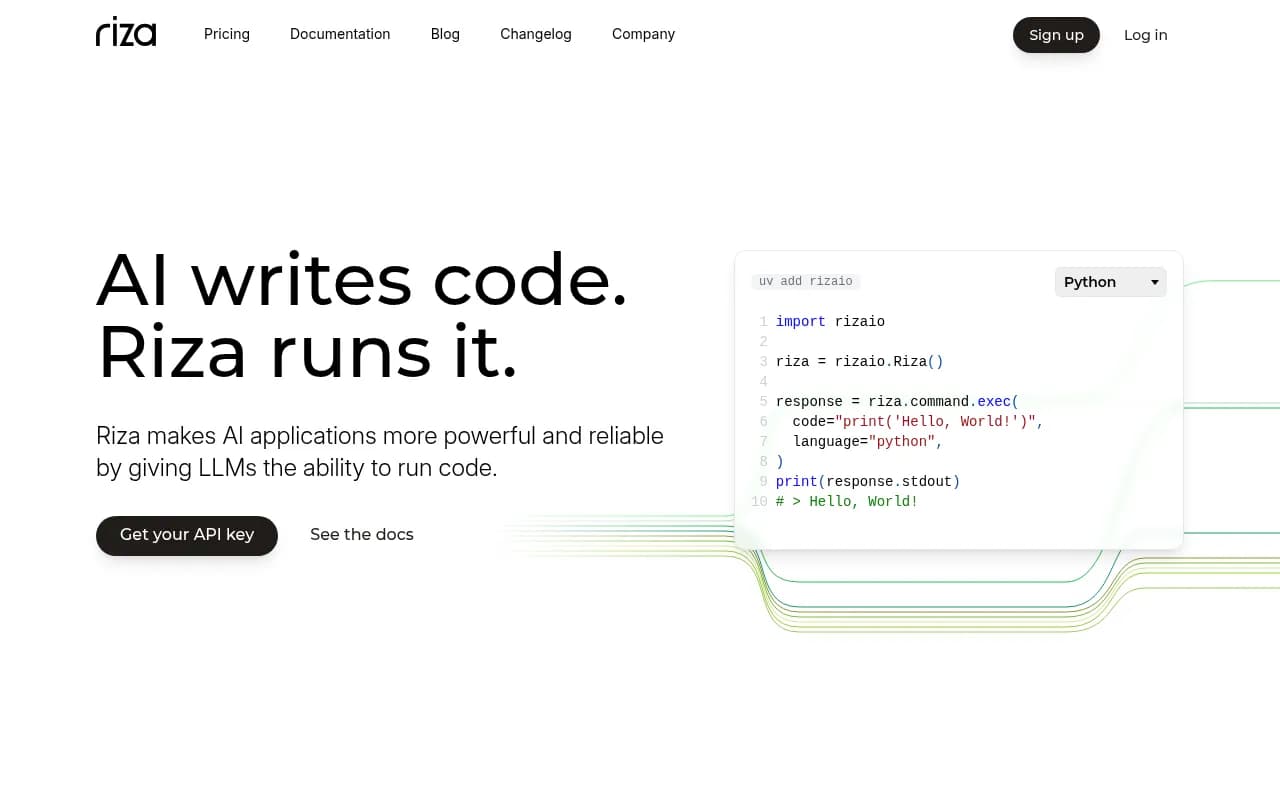
Task: Select Log in link
Action: pyautogui.click(x=1146, y=35)
